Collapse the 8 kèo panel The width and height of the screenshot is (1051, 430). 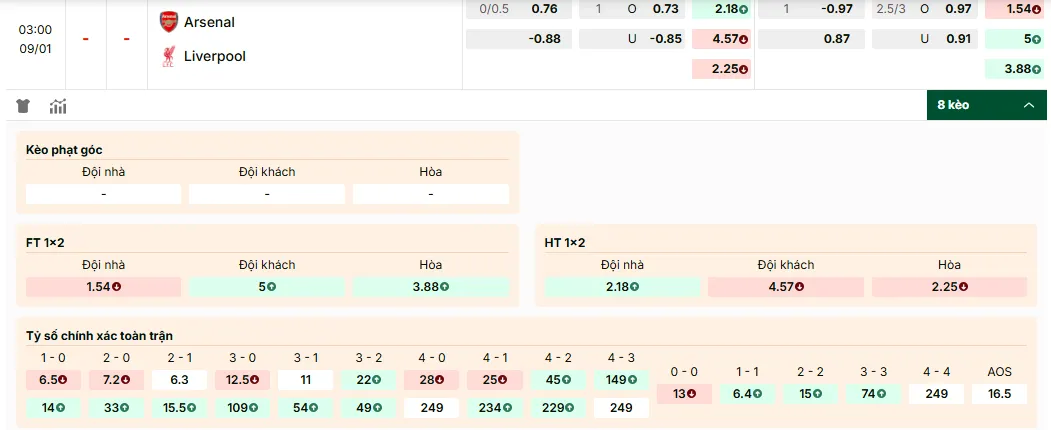pos(1027,105)
